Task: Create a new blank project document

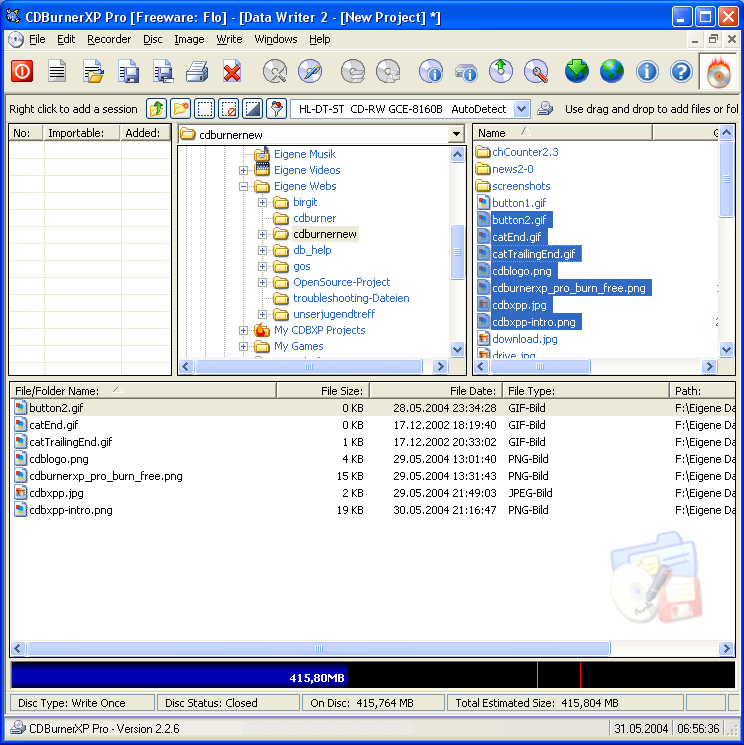Action: (57, 72)
